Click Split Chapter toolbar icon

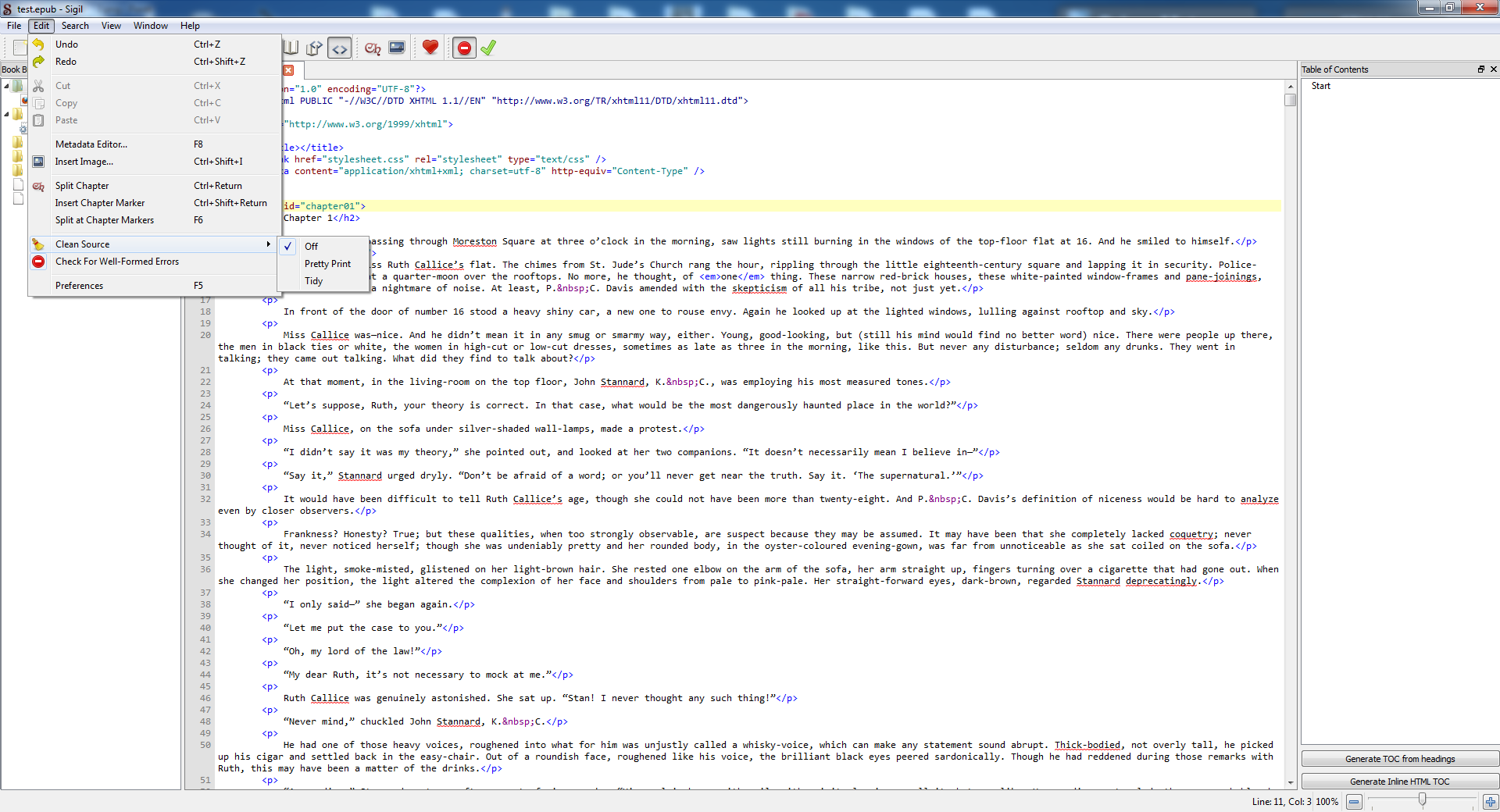pos(373,48)
